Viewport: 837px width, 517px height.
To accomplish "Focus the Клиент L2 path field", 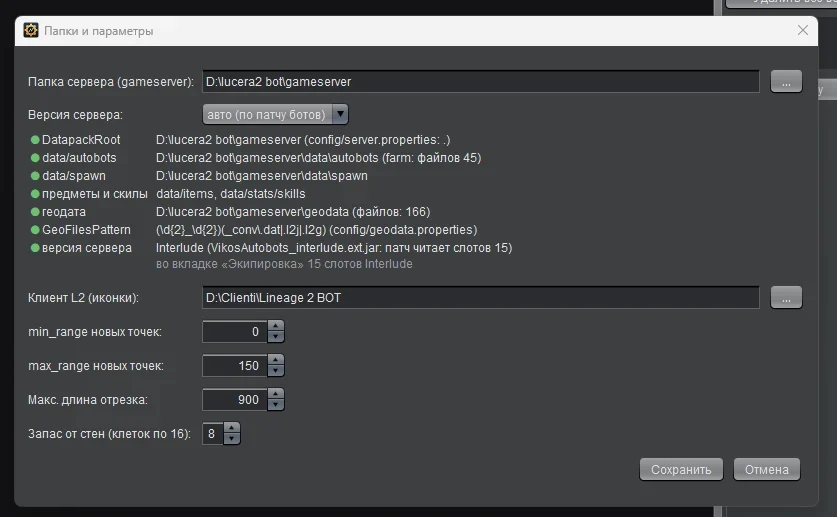I will (x=480, y=298).
